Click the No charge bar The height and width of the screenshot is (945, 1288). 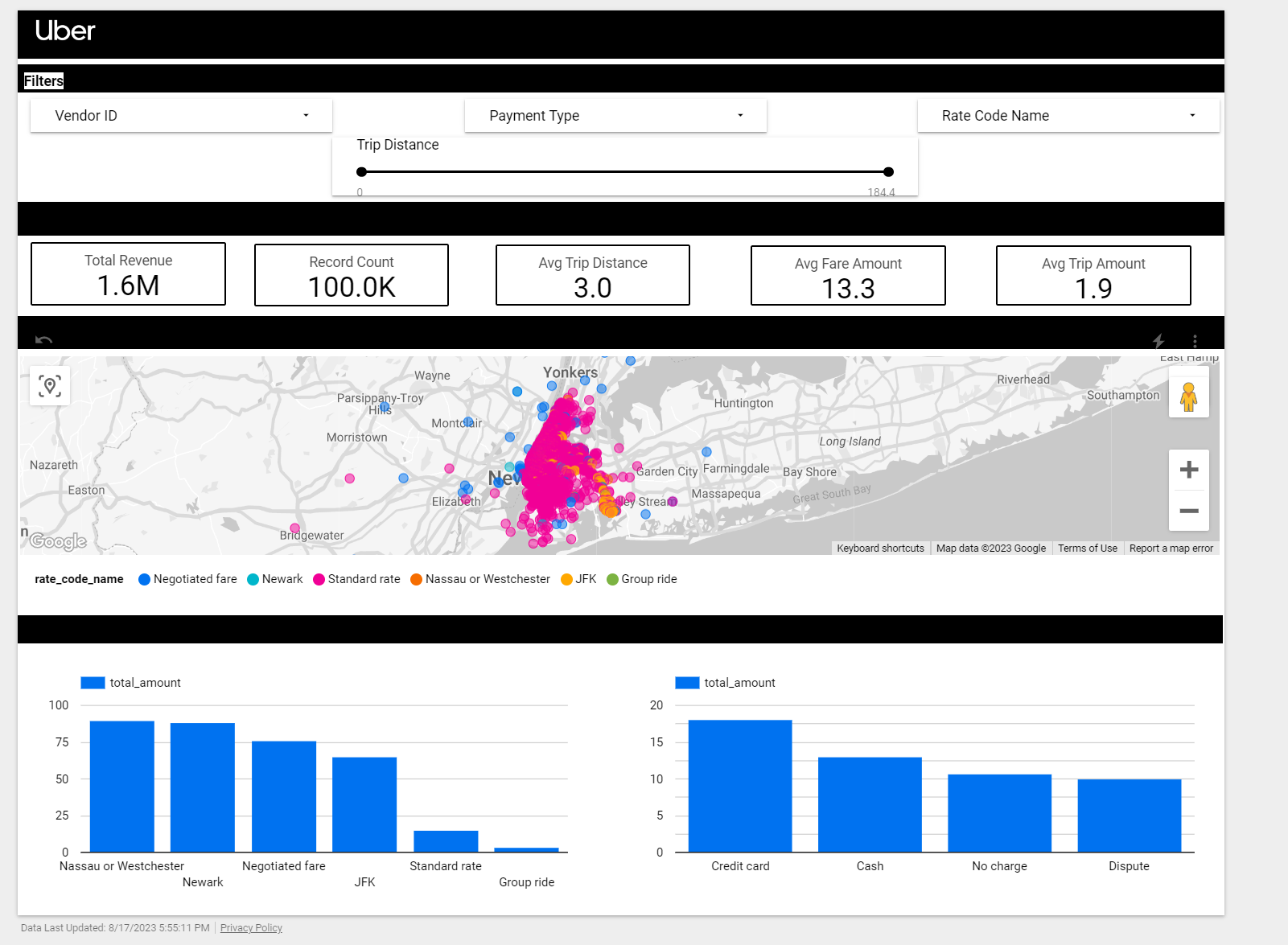click(x=999, y=813)
